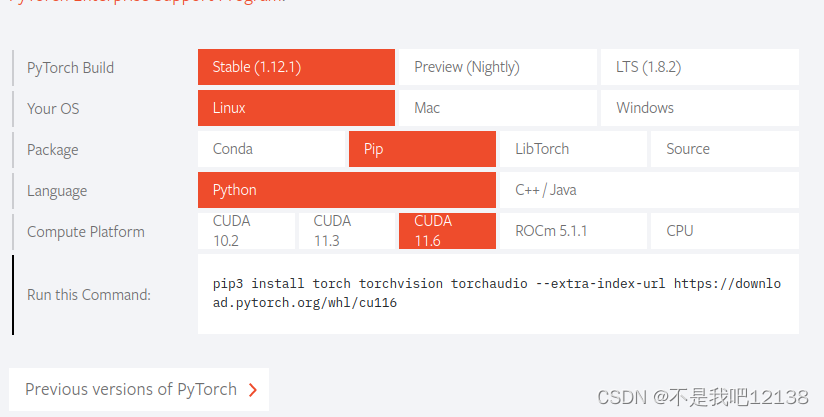Select Conda package option
Image resolution: width=824 pixels, height=417 pixels.
271,149
